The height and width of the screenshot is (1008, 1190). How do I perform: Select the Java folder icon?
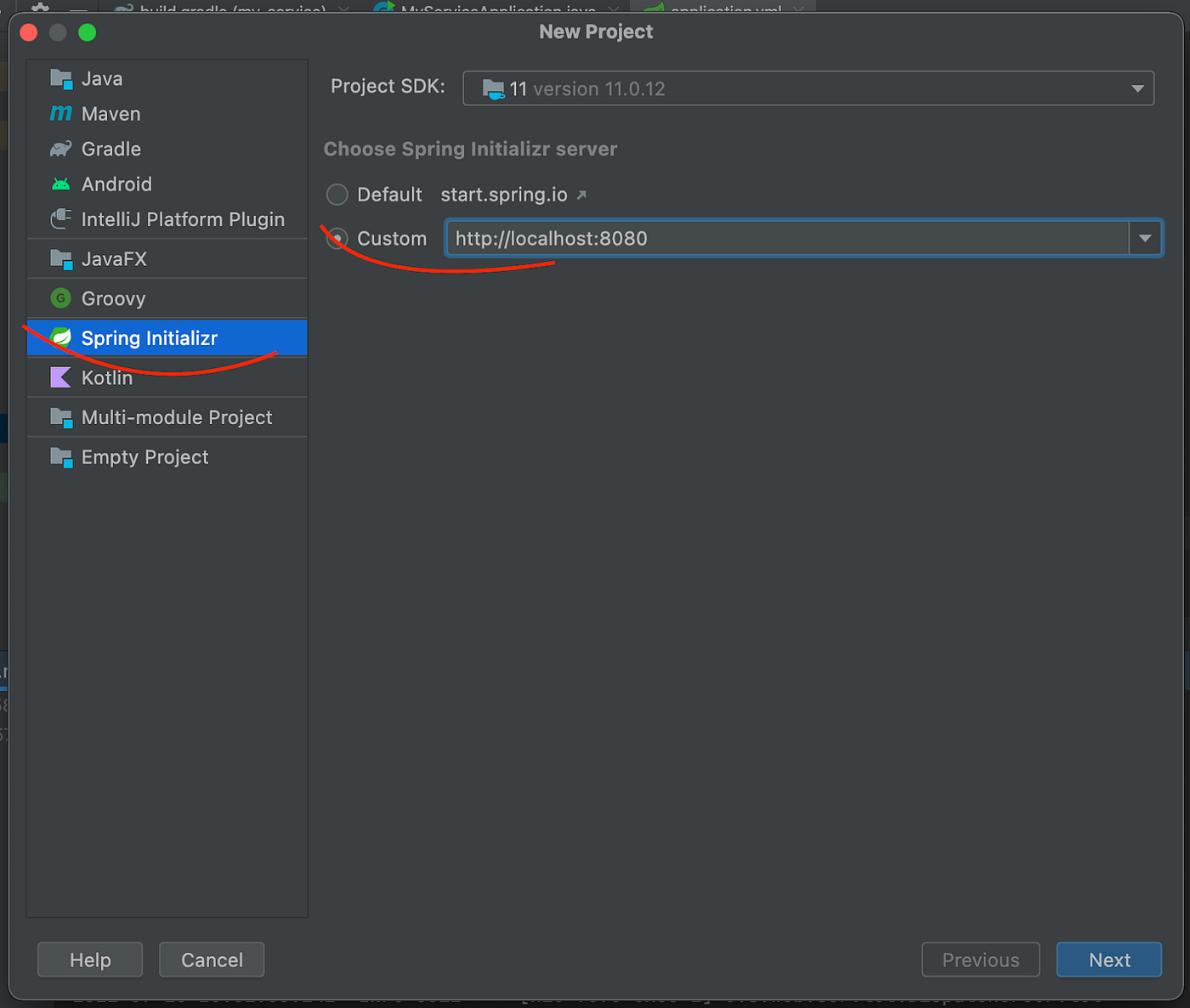pos(61,79)
